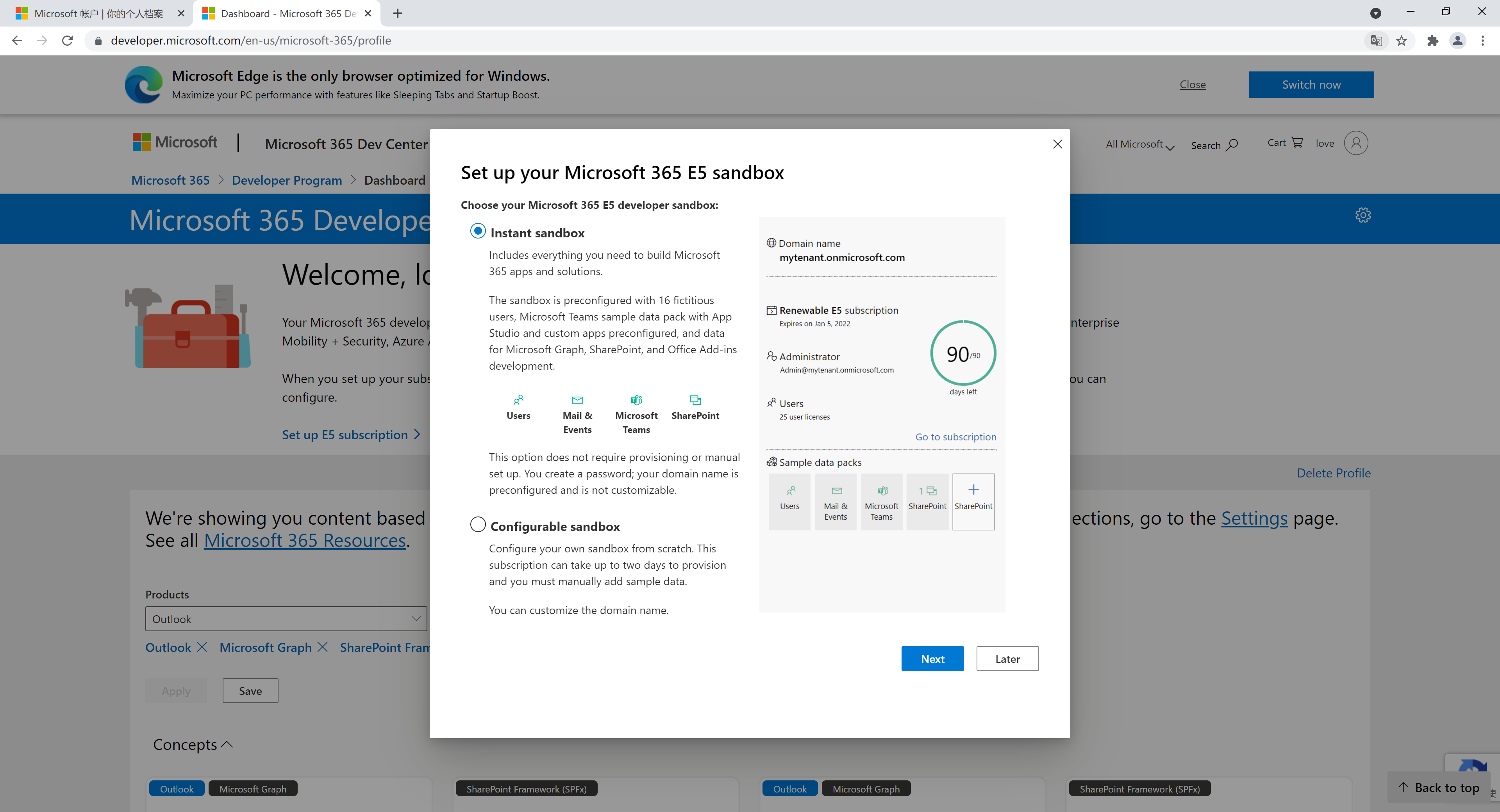The image size is (1500, 812).
Task: Select the Instant sandbox radio button
Action: tap(477, 231)
